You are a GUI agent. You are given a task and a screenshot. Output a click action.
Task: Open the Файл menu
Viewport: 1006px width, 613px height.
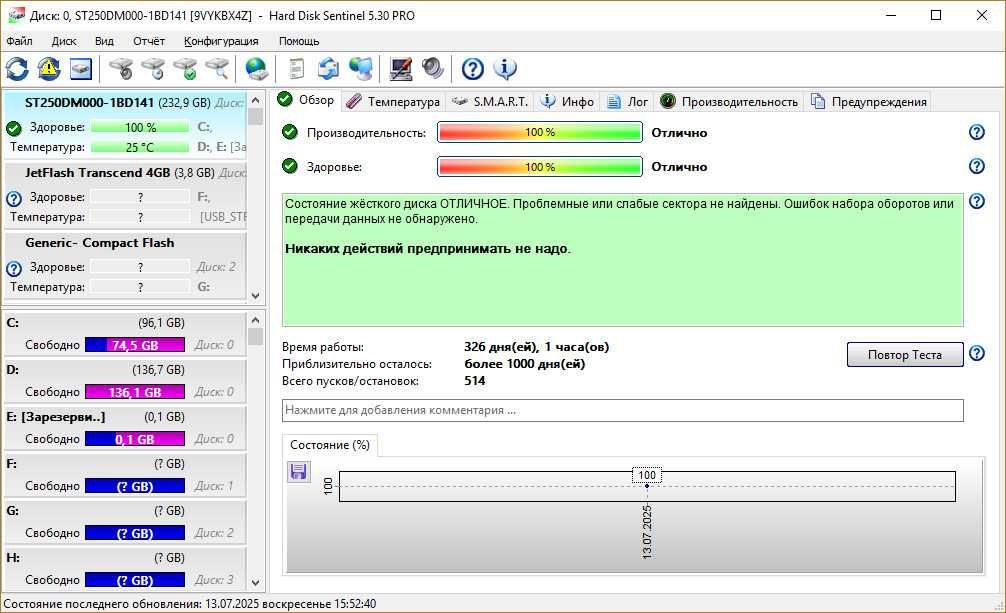(x=19, y=41)
